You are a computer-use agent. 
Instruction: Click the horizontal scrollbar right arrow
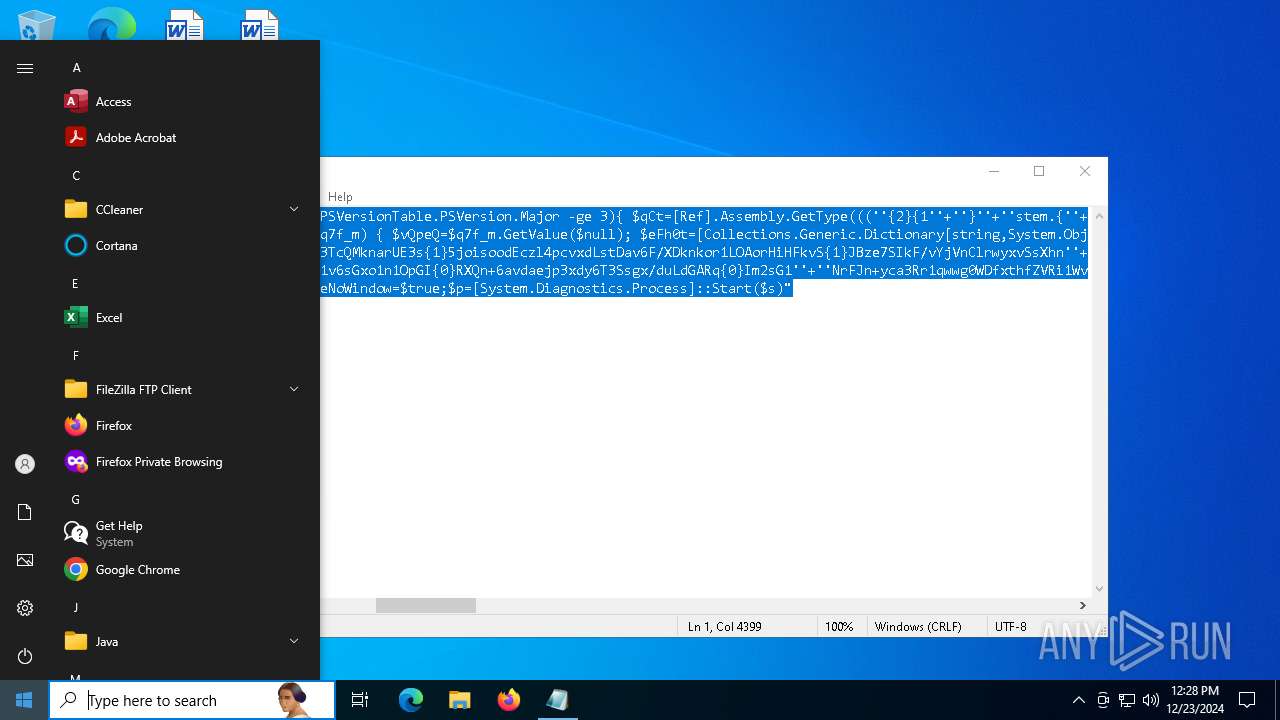pos(1082,606)
